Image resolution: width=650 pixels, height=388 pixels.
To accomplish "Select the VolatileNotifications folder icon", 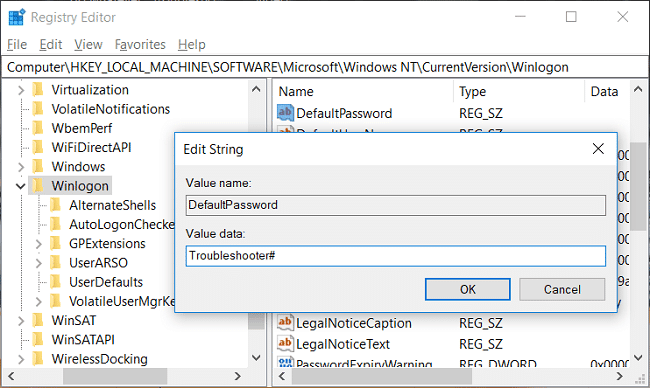I will point(38,109).
